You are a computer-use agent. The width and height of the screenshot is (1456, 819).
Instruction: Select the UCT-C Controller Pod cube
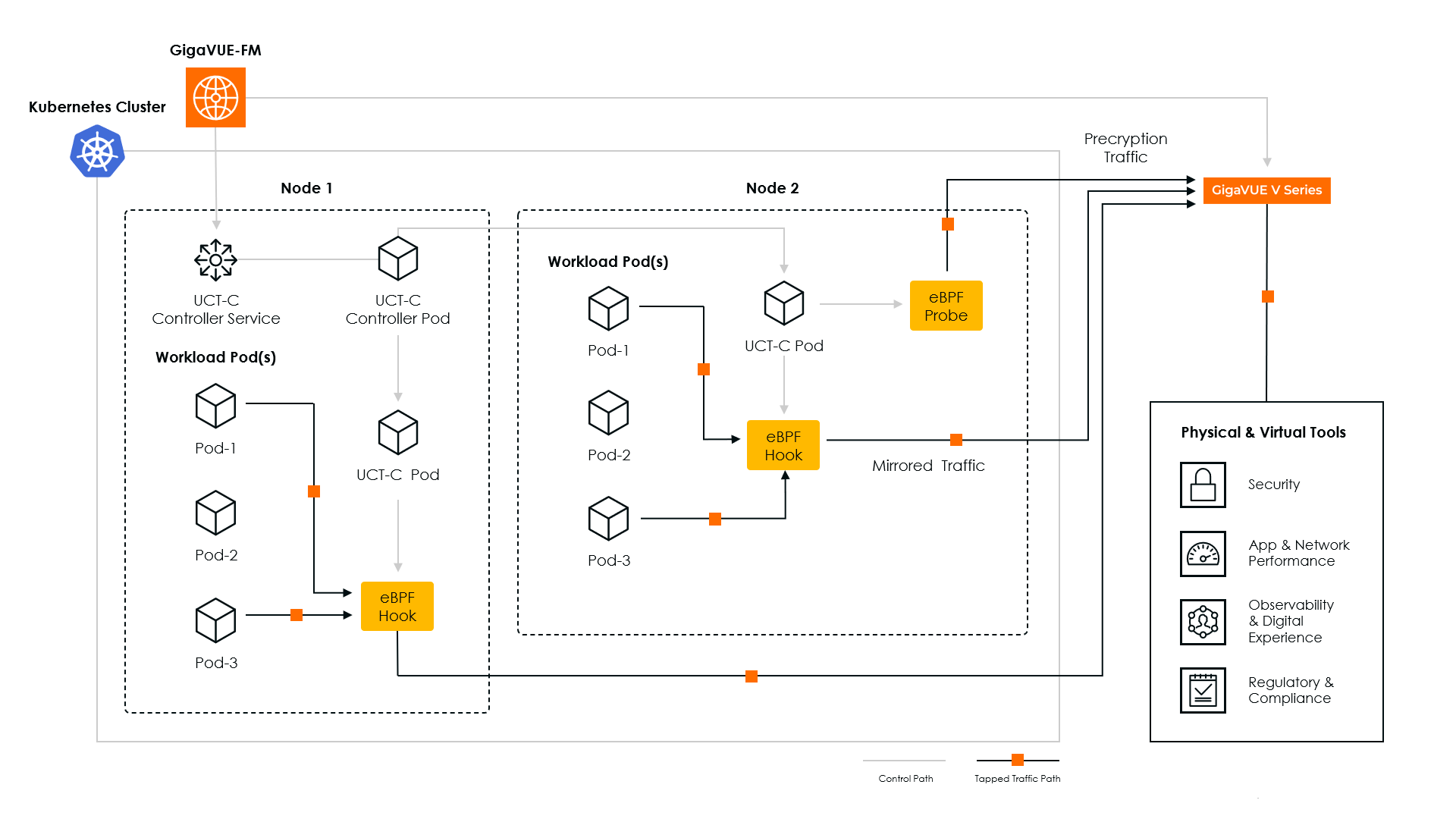(398, 259)
